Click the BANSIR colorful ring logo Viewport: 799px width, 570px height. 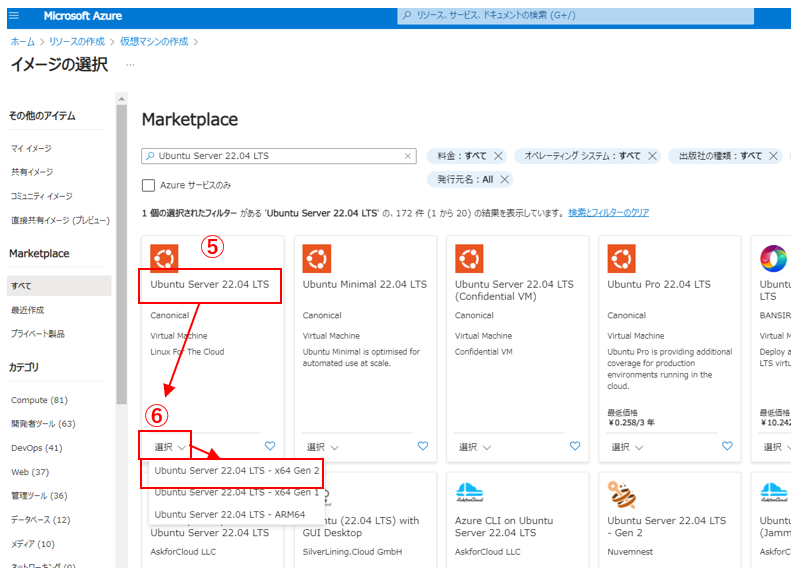point(774,258)
